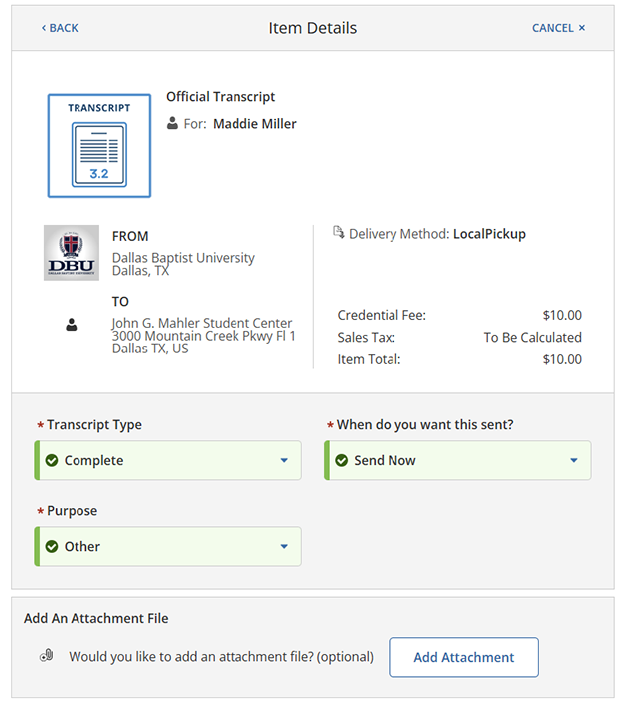Click the person icon beside Maddie Miller

pos(172,124)
